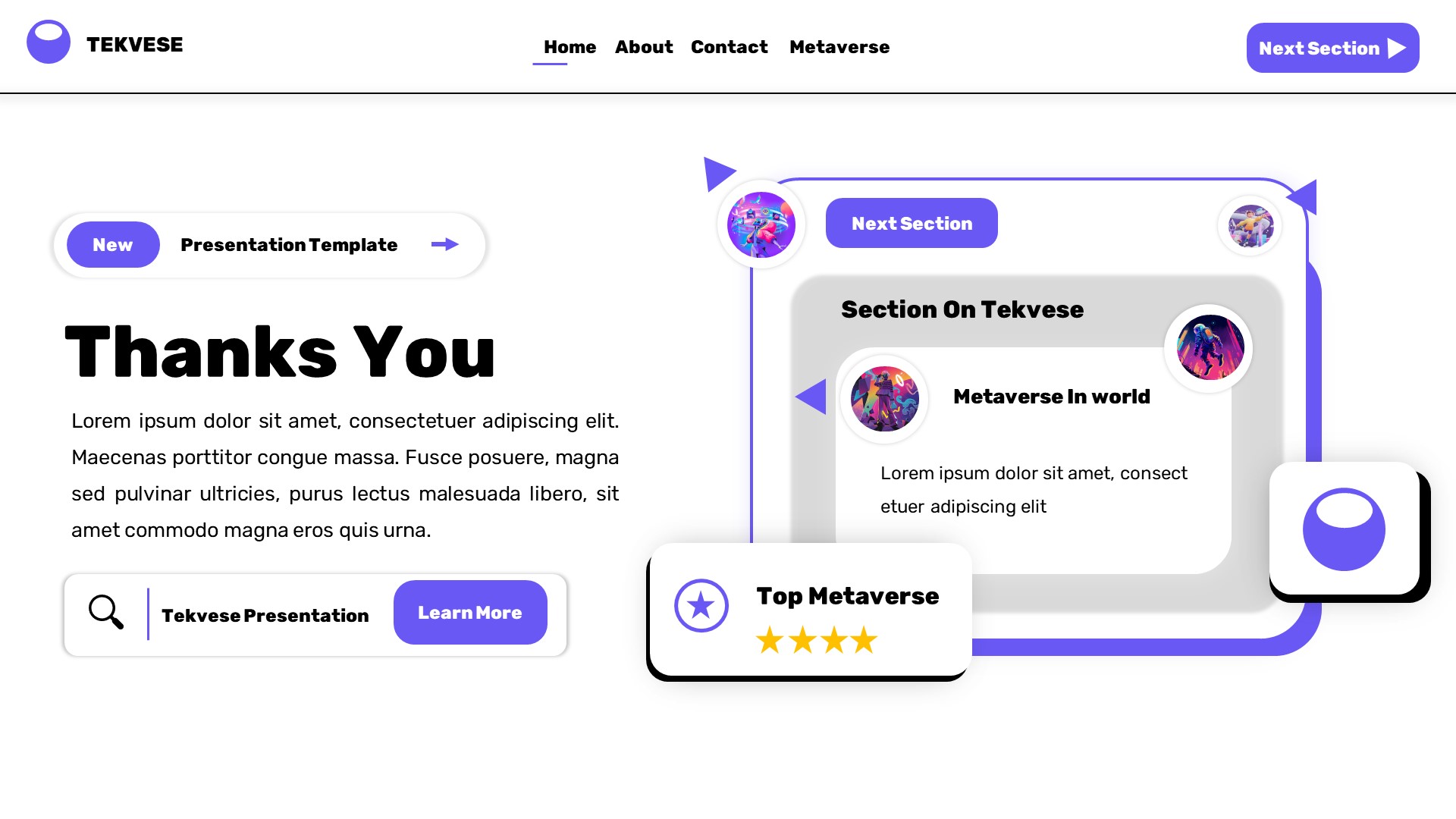Click the Next Section button inside the card
Screen dimensions: 1456x819
[x=912, y=223]
